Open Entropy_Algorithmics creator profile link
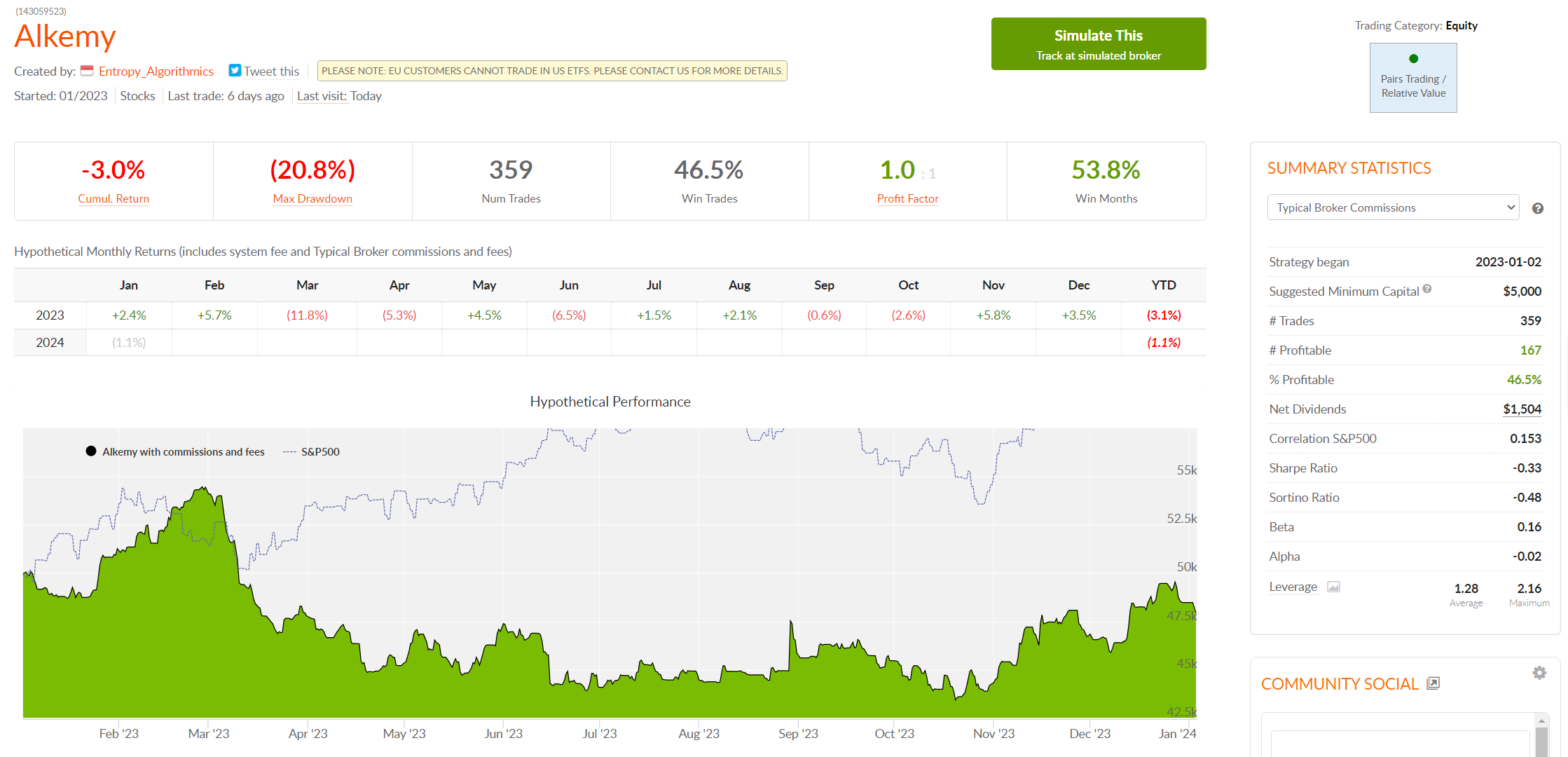The width and height of the screenshot is (1568, 757). [x=156, y=71]
